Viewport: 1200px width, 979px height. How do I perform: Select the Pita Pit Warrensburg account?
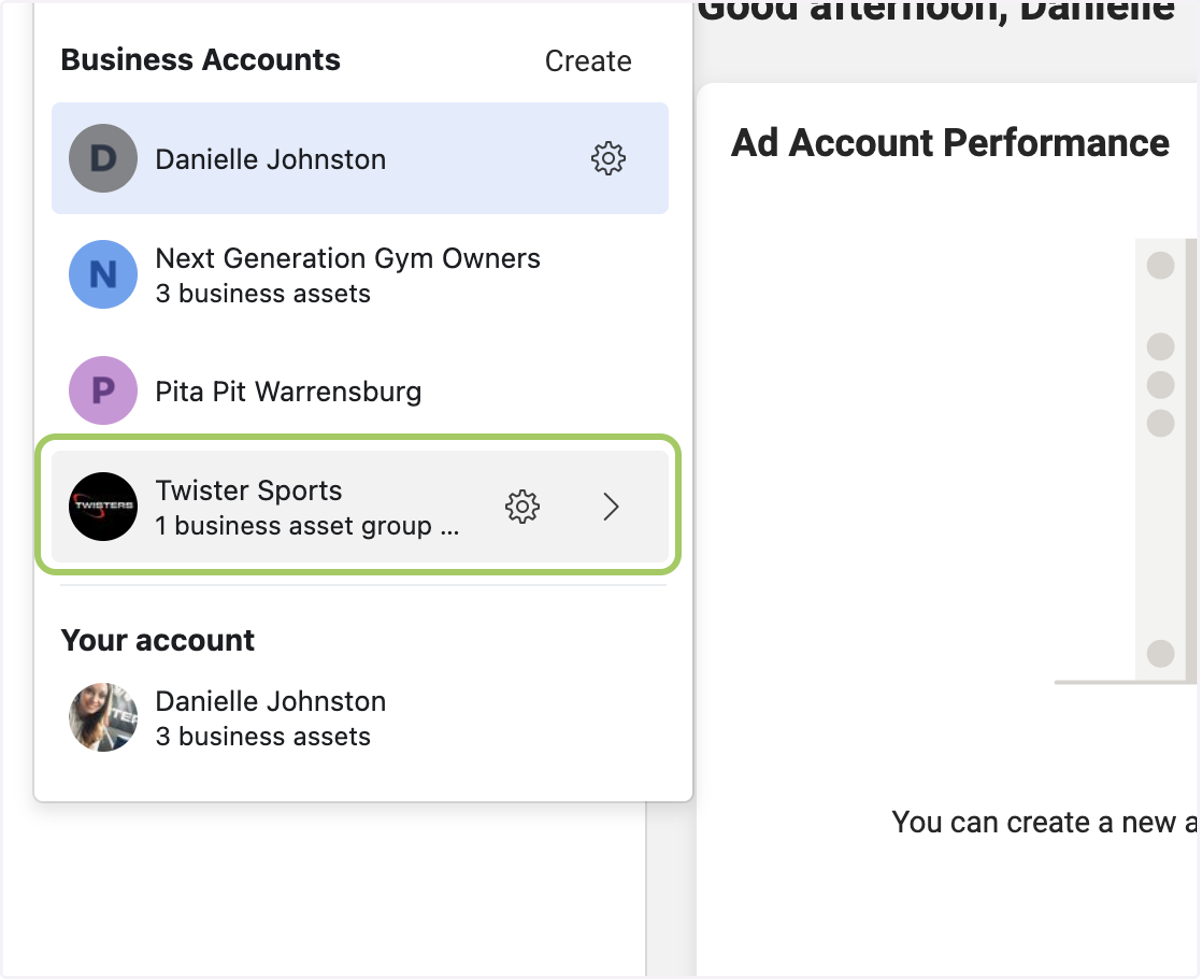click(360, 390)
